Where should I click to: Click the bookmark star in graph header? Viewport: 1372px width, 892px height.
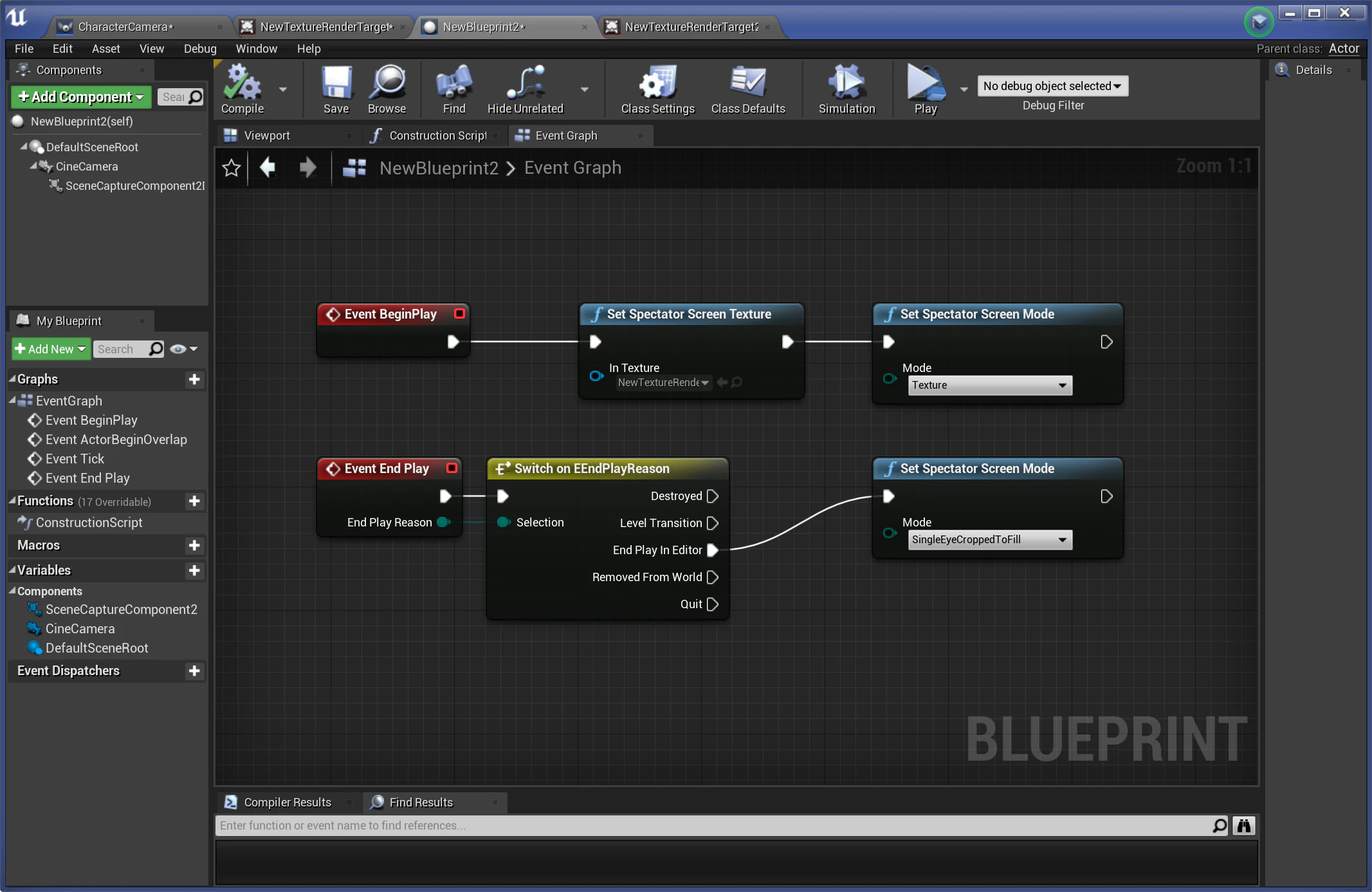pos(232,168)
